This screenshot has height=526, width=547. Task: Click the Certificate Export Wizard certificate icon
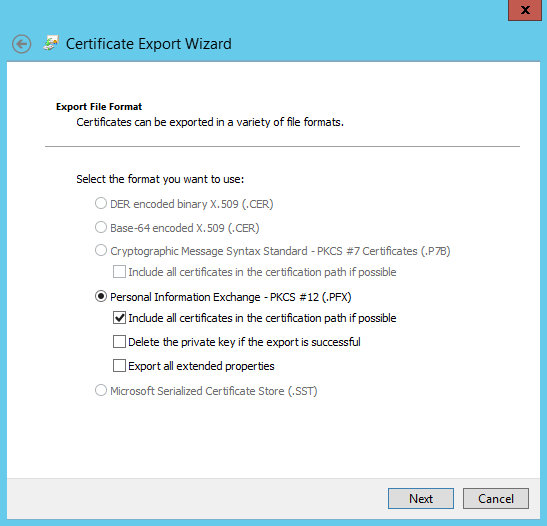tap(51, 43)
